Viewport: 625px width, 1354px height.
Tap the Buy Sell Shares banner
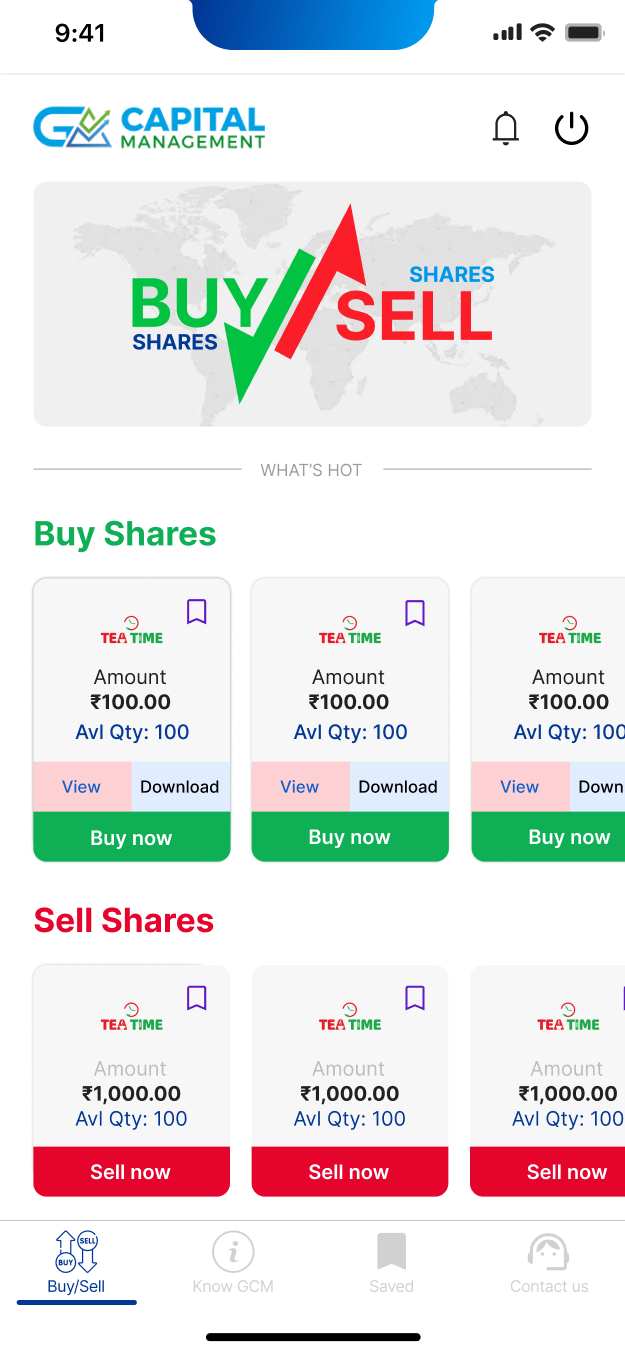point(312,304)
